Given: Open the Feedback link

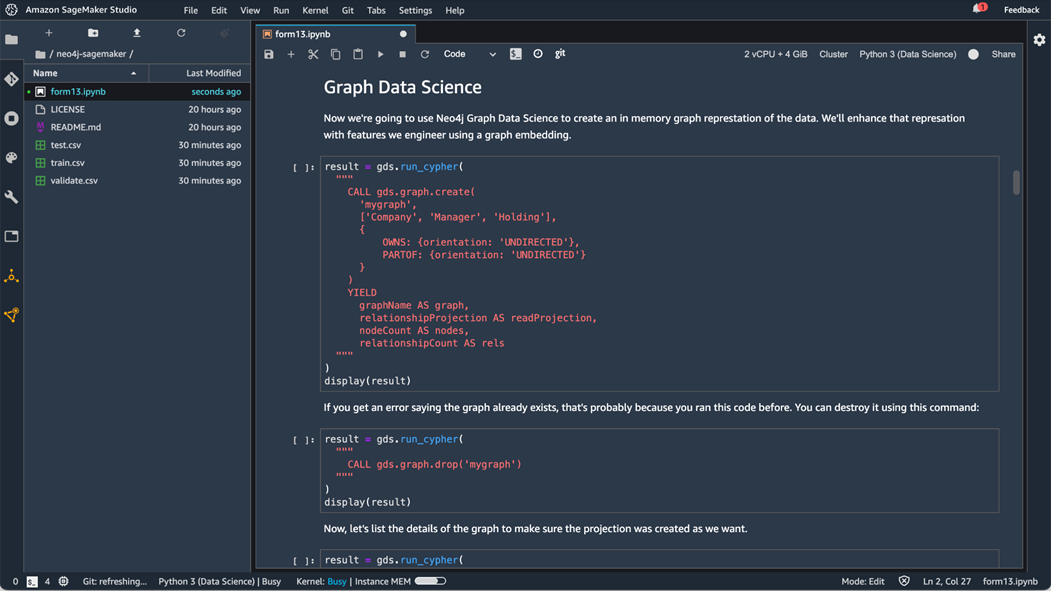Looking at the screenshot, I should coord(1021,10).
